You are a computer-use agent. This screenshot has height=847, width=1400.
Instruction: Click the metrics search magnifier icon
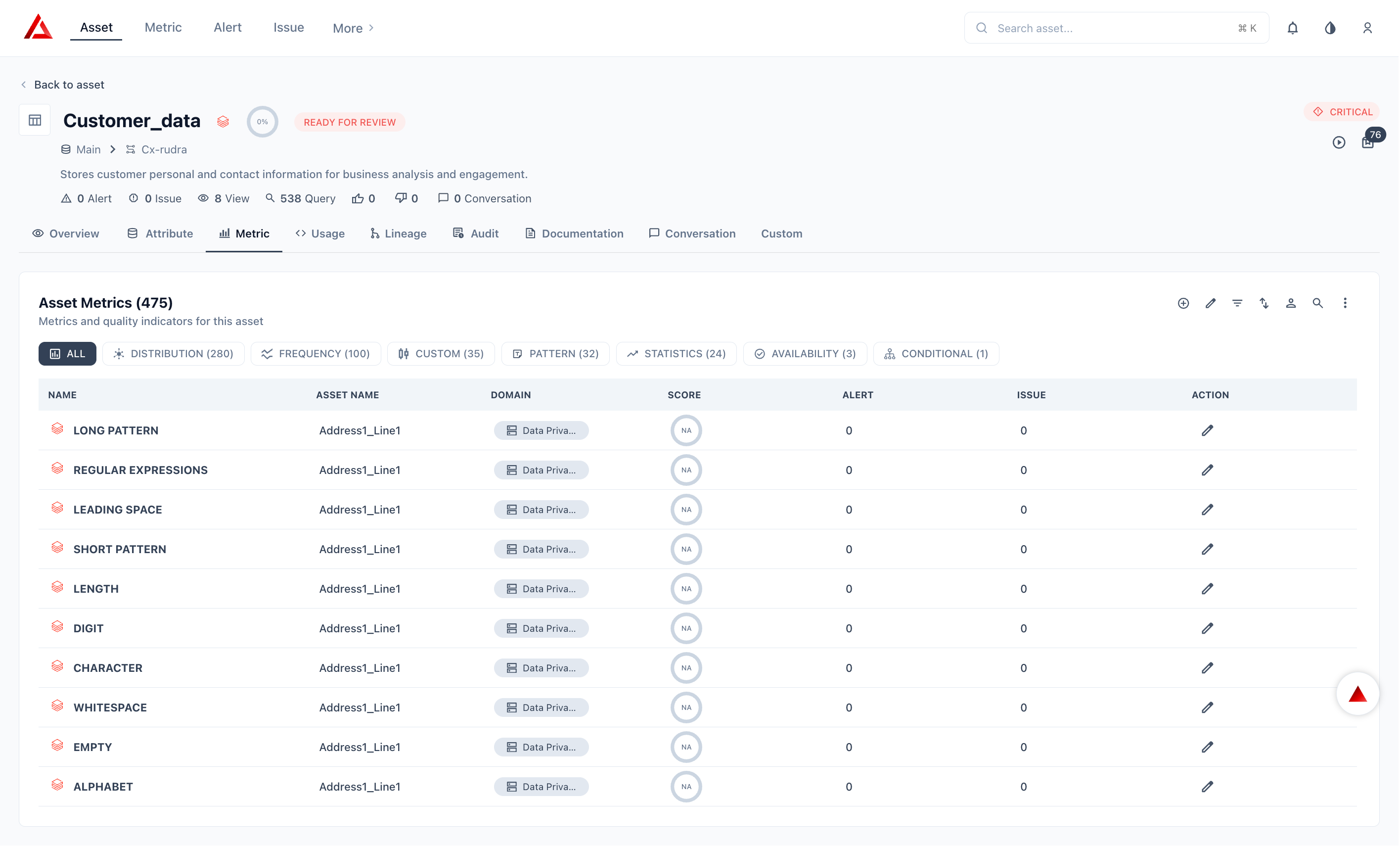1319,304
